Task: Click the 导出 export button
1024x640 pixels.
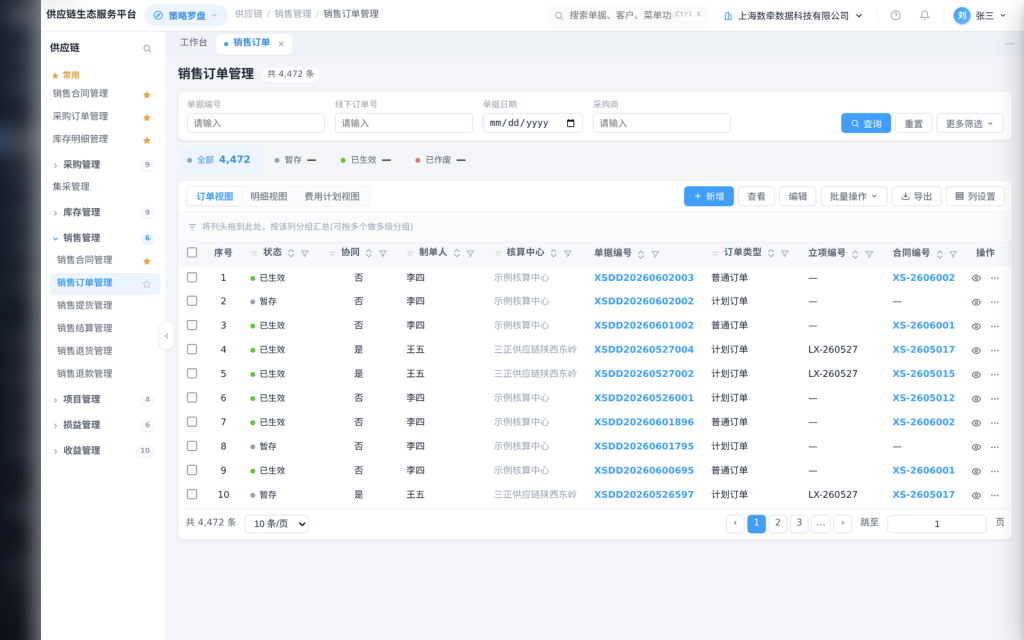Action: tap(917, 197)
